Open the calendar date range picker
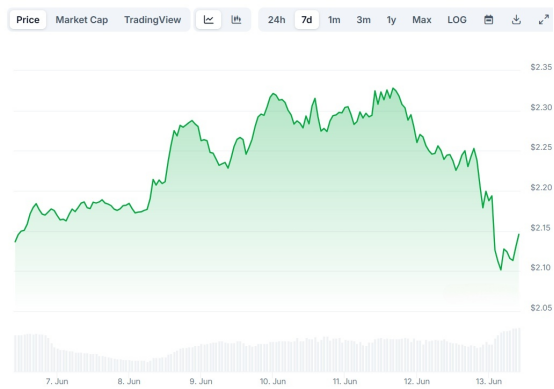 point(489,19)
